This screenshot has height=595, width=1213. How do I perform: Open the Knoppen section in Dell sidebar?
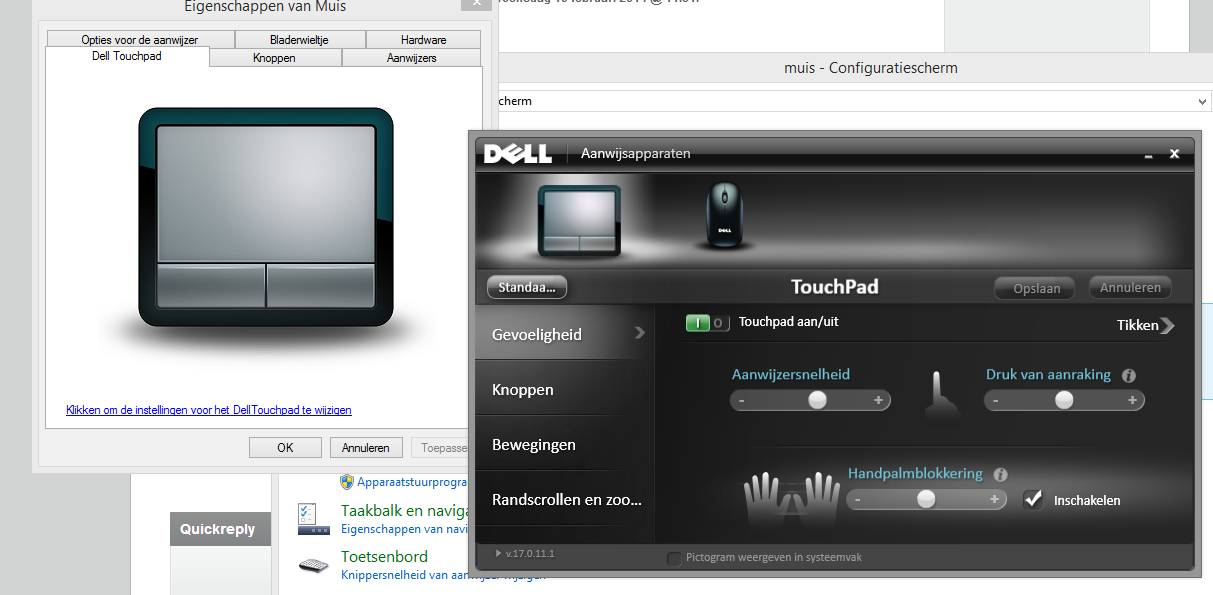565,390
